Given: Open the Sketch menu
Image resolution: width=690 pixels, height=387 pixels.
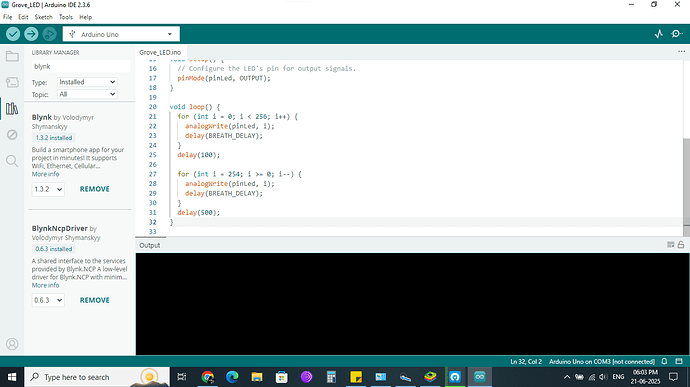Looking at the screenshot, I should coord(44,17).
